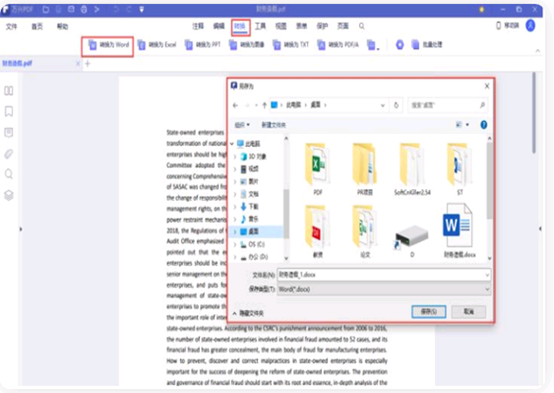Open the search panel in the left sidebar

coord(9,174)
